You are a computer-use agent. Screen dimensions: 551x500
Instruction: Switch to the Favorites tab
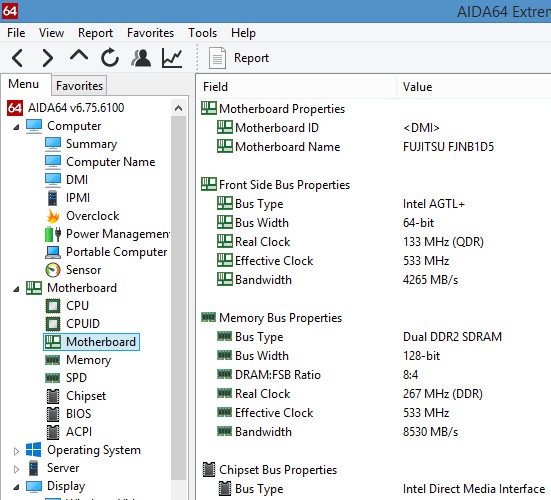pyautogui.click(x=79, y=86)
